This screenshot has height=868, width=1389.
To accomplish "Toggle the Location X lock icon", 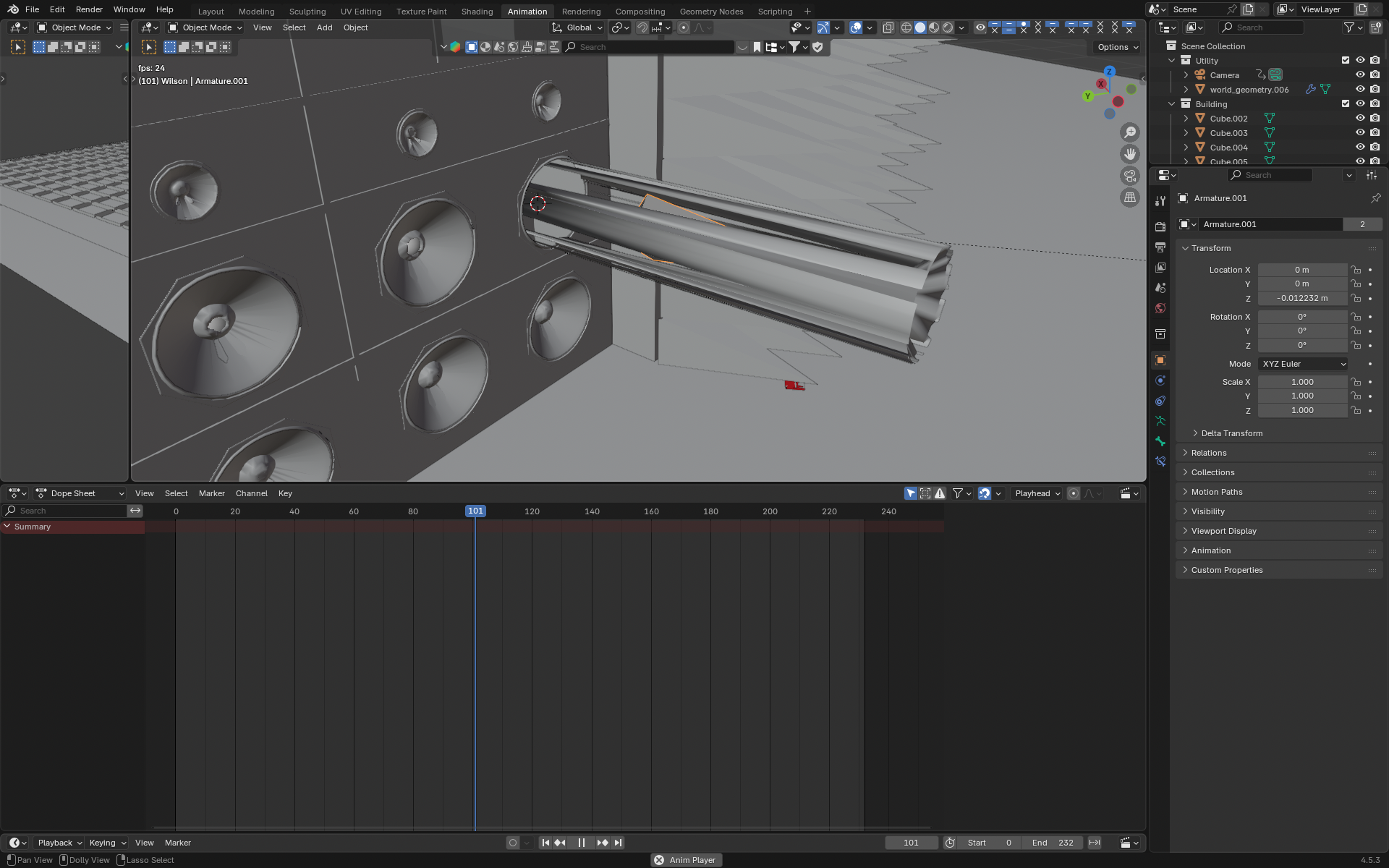I will click(1356, 270).
